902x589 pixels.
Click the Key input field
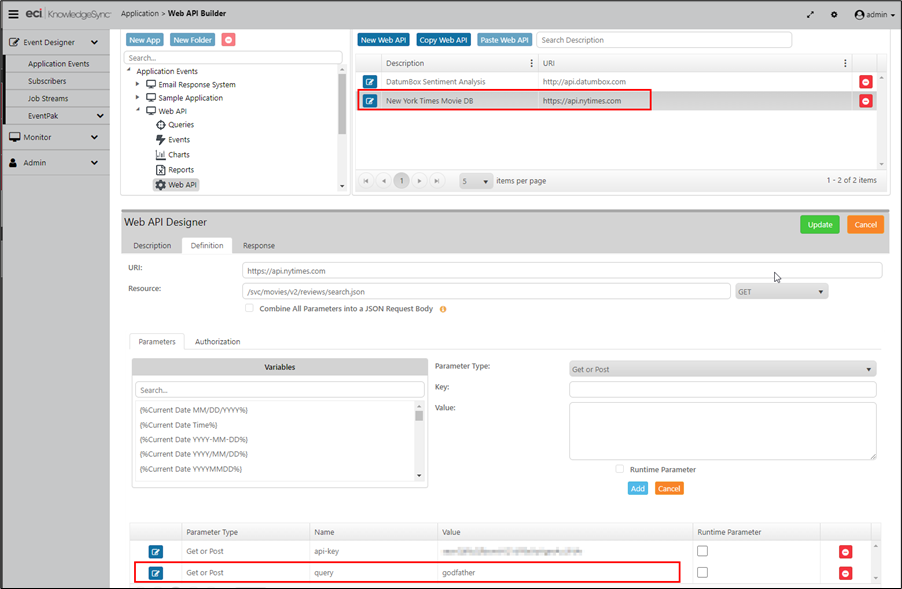[723, 389]
